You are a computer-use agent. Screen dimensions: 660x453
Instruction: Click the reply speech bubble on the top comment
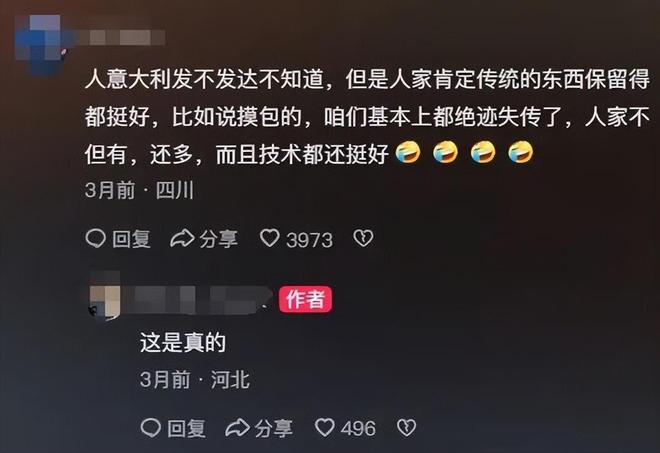tap(96, 238)
